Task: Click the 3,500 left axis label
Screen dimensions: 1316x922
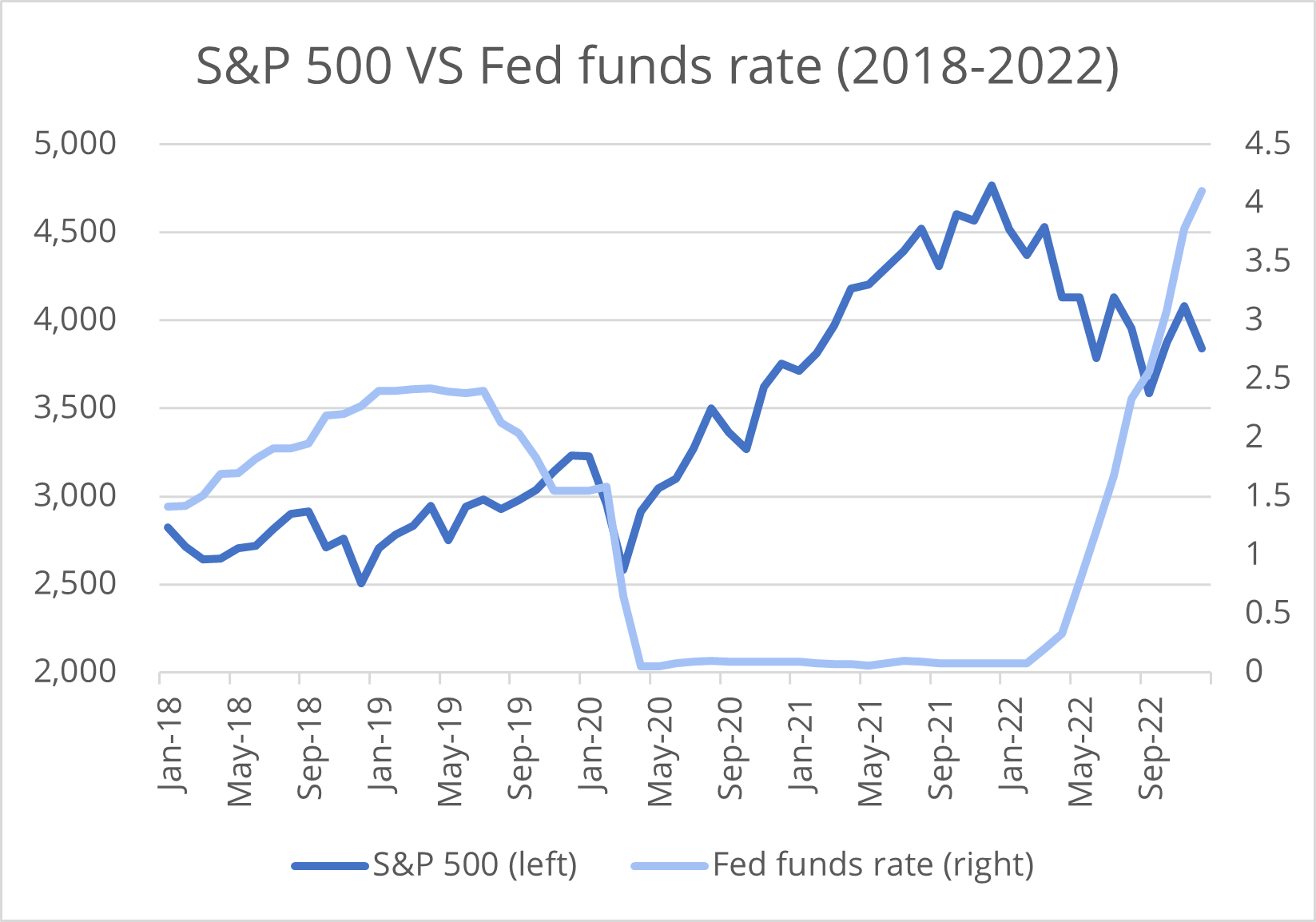Action: (75, 407)
